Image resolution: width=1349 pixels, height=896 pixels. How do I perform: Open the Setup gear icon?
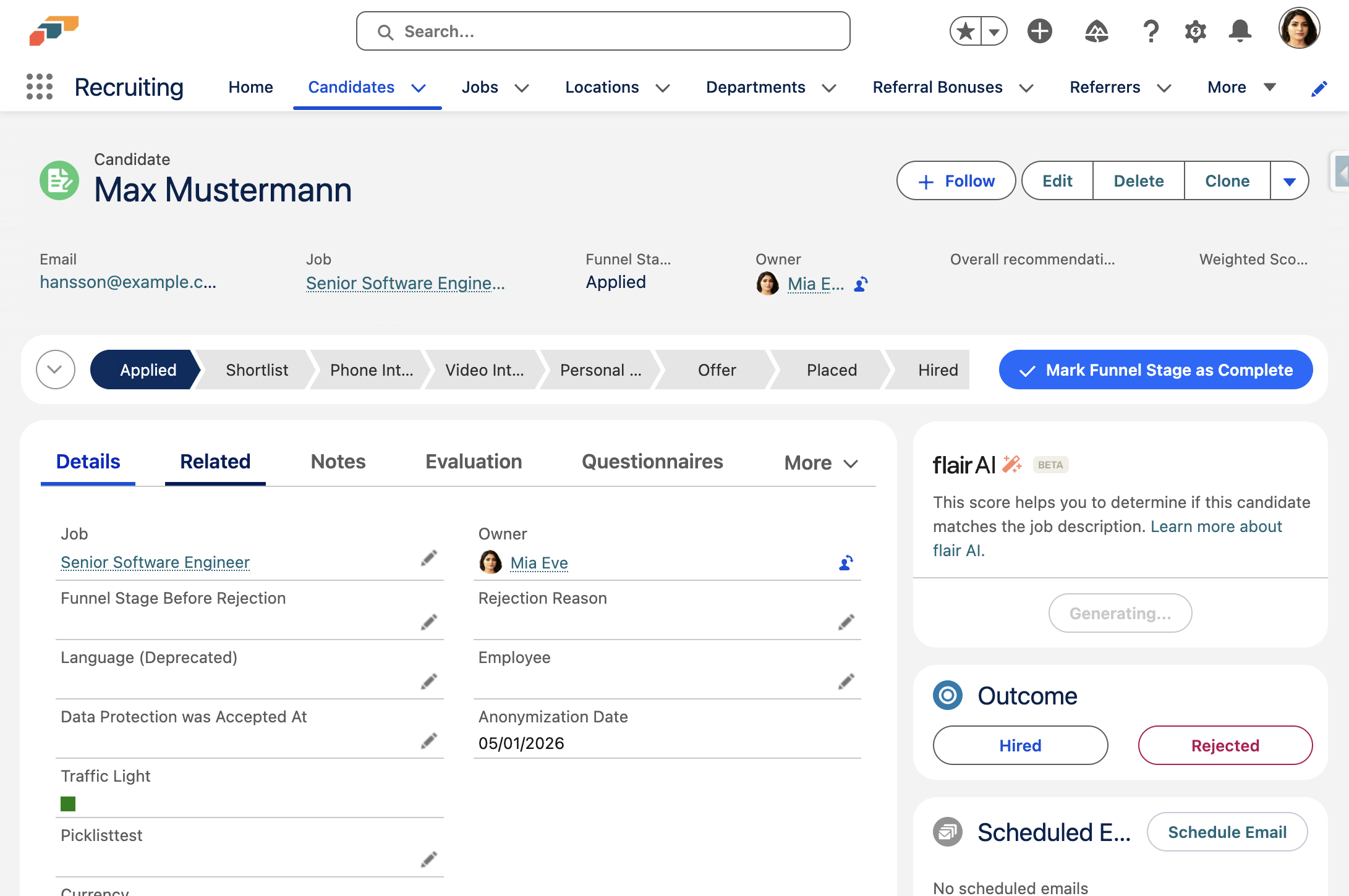pyautogui.click(x=1194, y=30)
